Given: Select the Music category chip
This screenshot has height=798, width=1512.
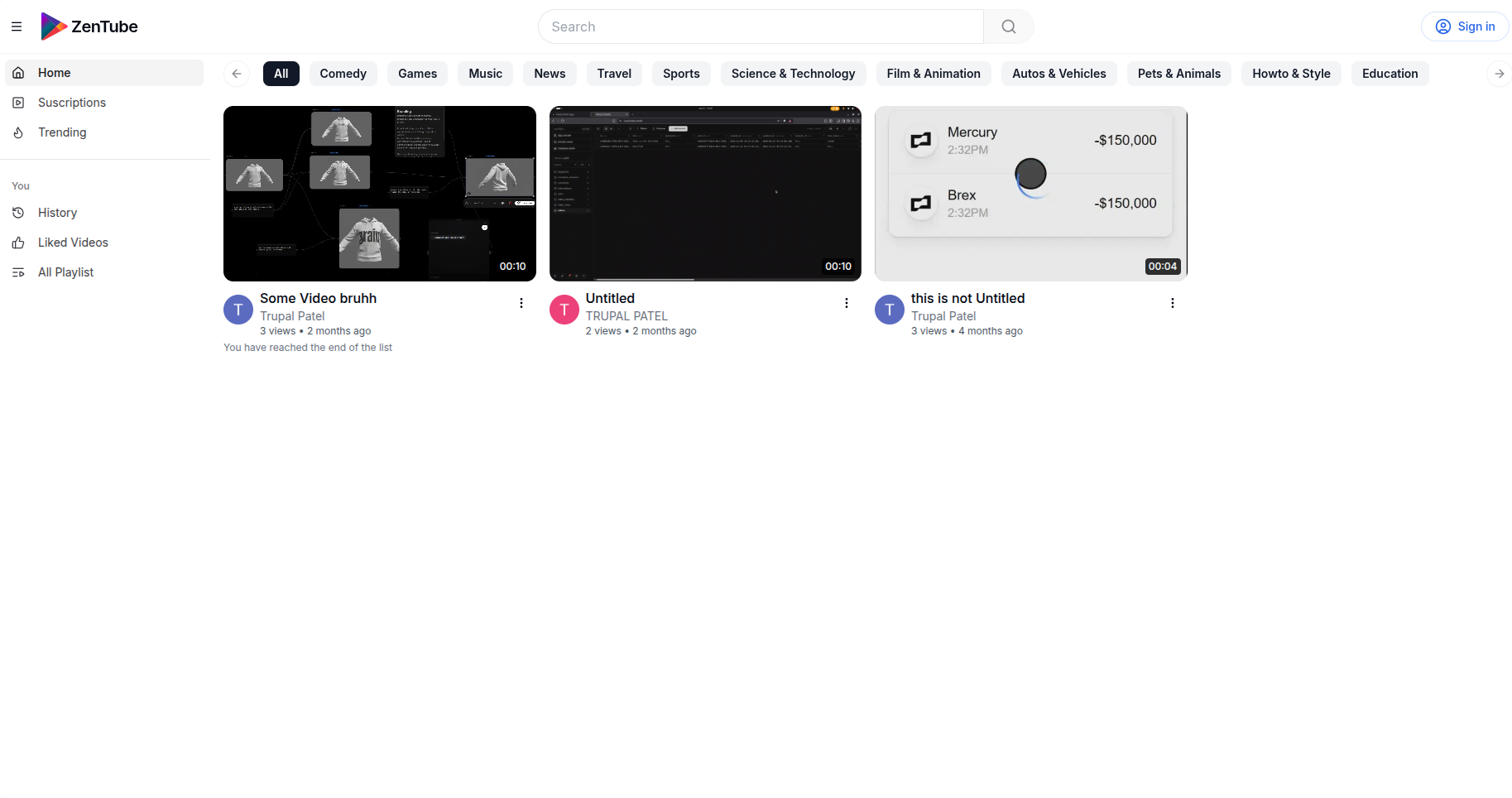Looking at the screenshot, I should [x=485, y=74].
